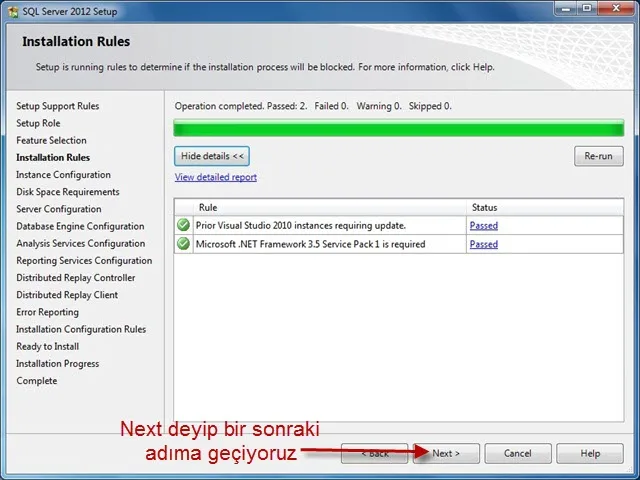640x480 pixels.
Task: Click the SQL Server Setup title bar icon
Action: (x=13, y=11)
